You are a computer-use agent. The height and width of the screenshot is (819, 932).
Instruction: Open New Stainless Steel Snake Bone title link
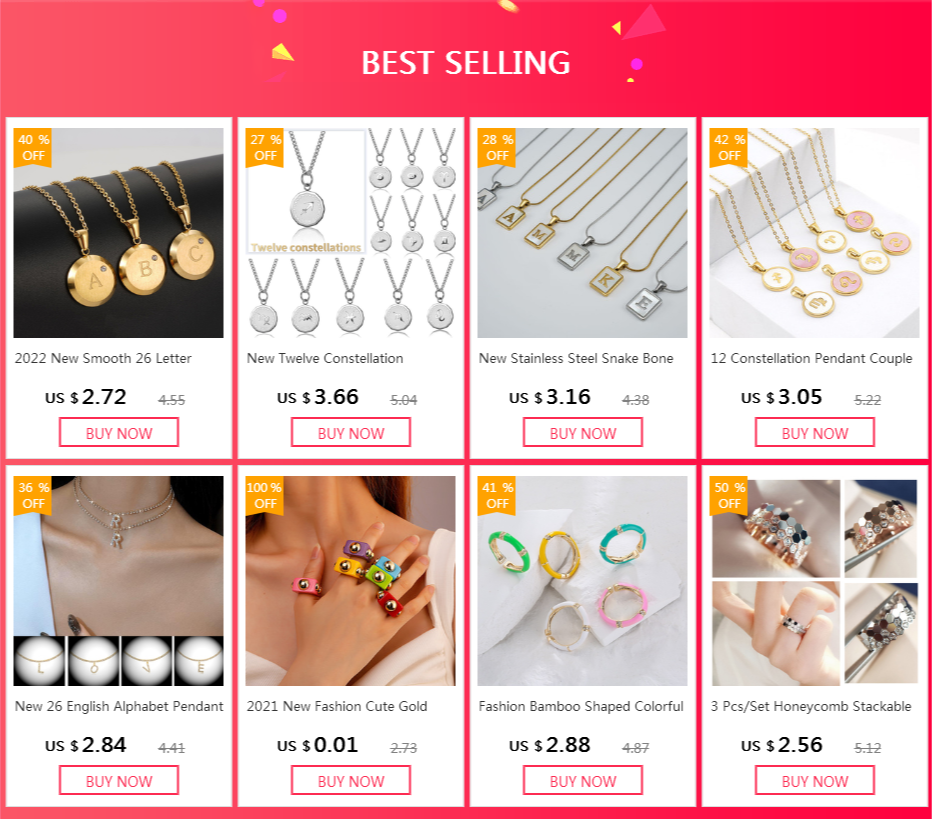point(576,358)
